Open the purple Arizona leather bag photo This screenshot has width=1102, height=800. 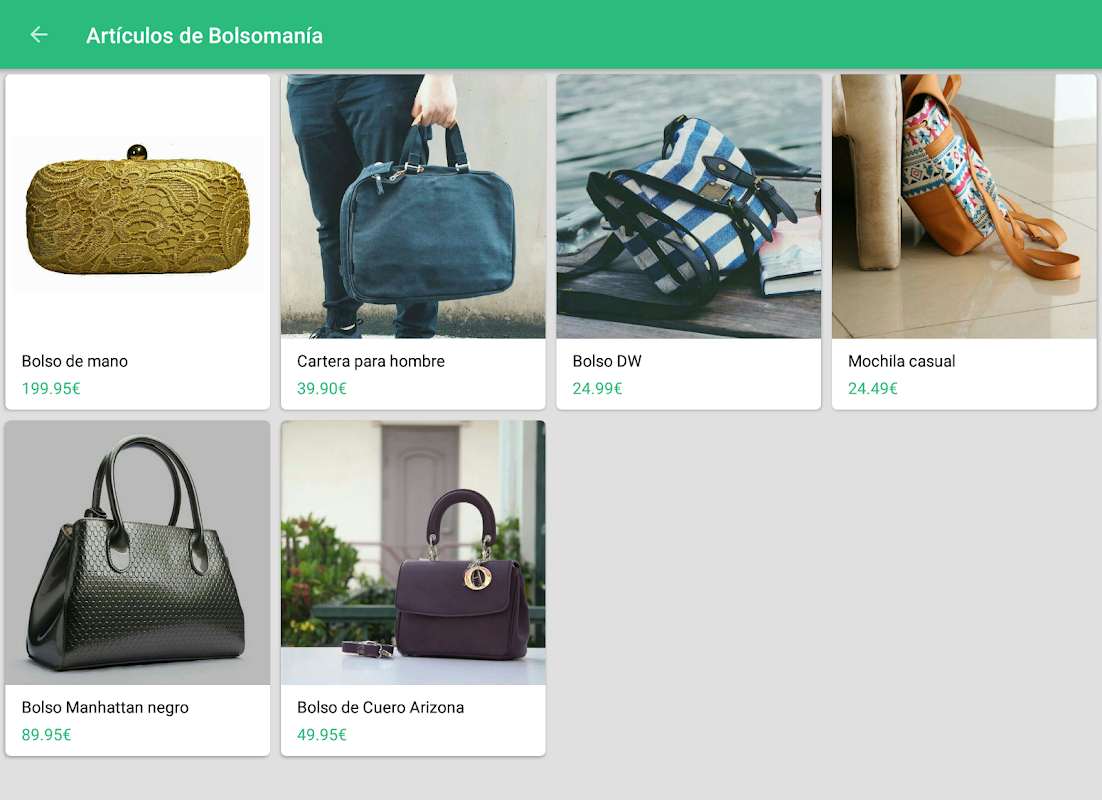coord(413,553)
